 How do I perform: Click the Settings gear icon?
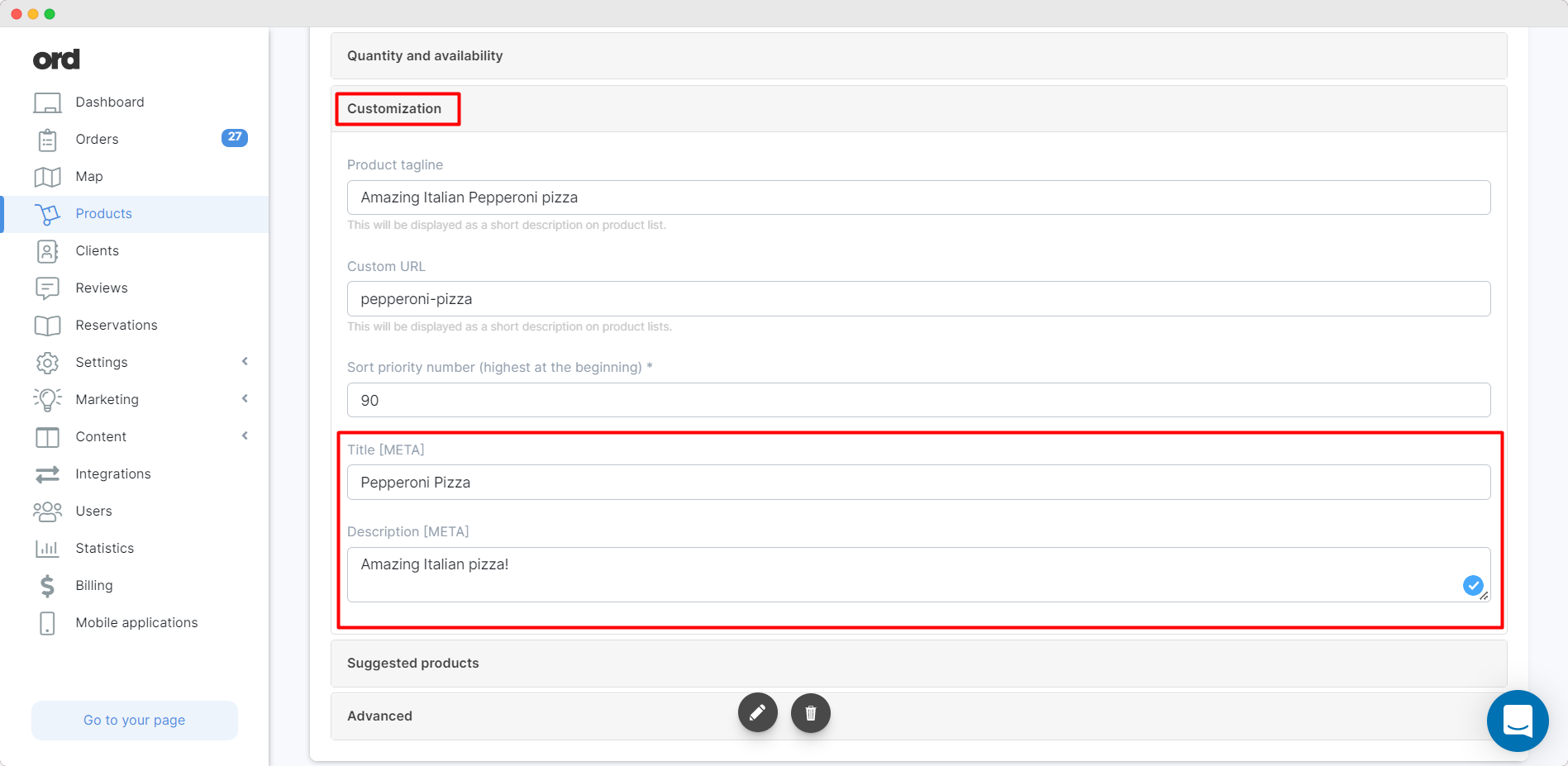click(x=47, y=363)
